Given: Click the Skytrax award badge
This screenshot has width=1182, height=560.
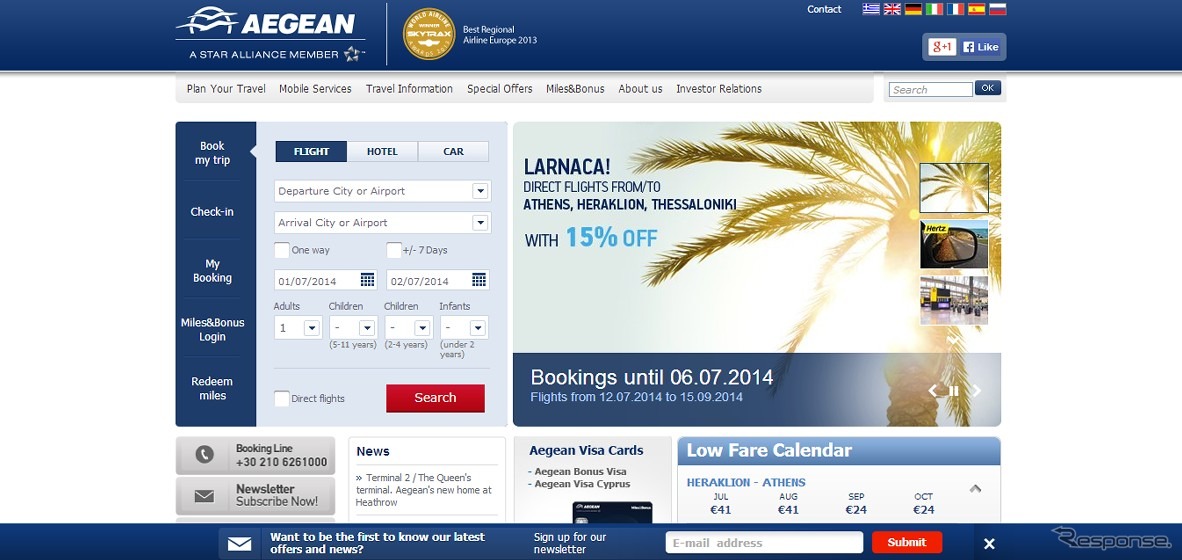Looking at the screenshot, I should click(429, 34).
